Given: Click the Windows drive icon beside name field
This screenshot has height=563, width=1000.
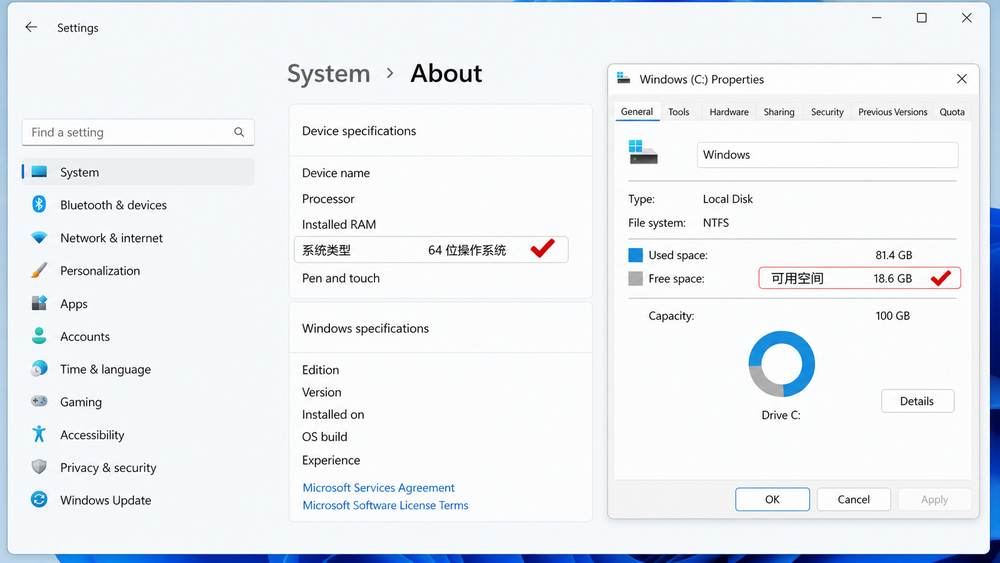Looking at the screenshot, I should (x=643, y=152).
